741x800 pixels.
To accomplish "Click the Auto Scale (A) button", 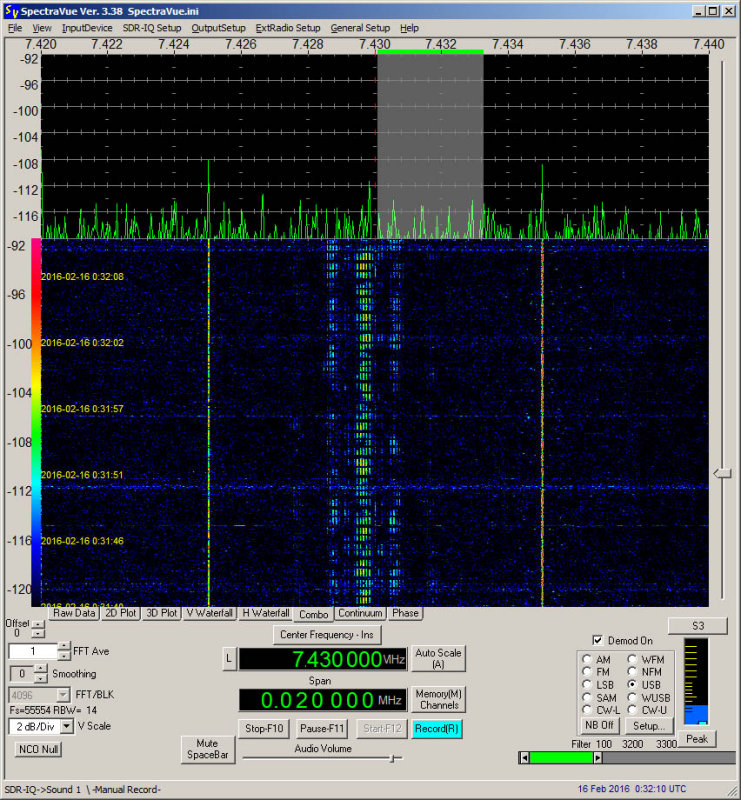I will [x=438, y=659].
